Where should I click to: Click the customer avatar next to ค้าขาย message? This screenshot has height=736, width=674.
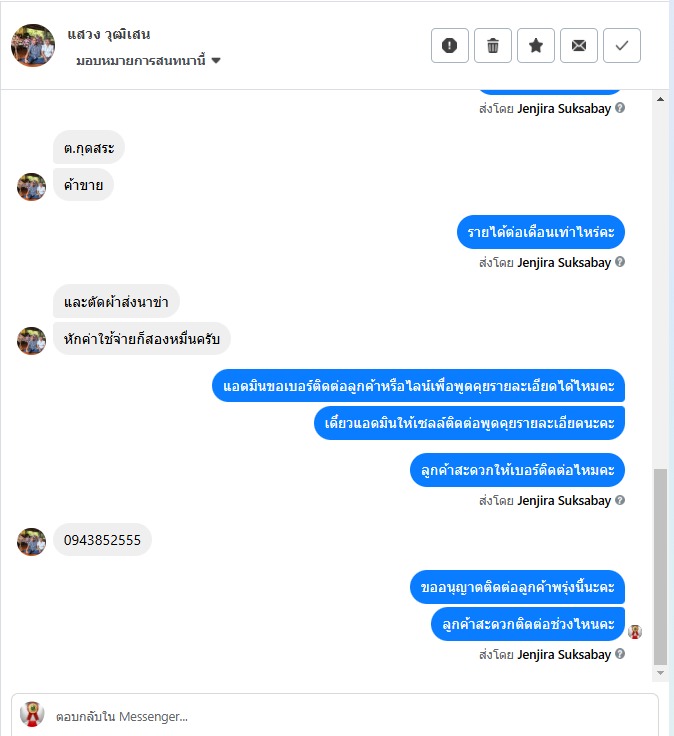coord(31,186)
